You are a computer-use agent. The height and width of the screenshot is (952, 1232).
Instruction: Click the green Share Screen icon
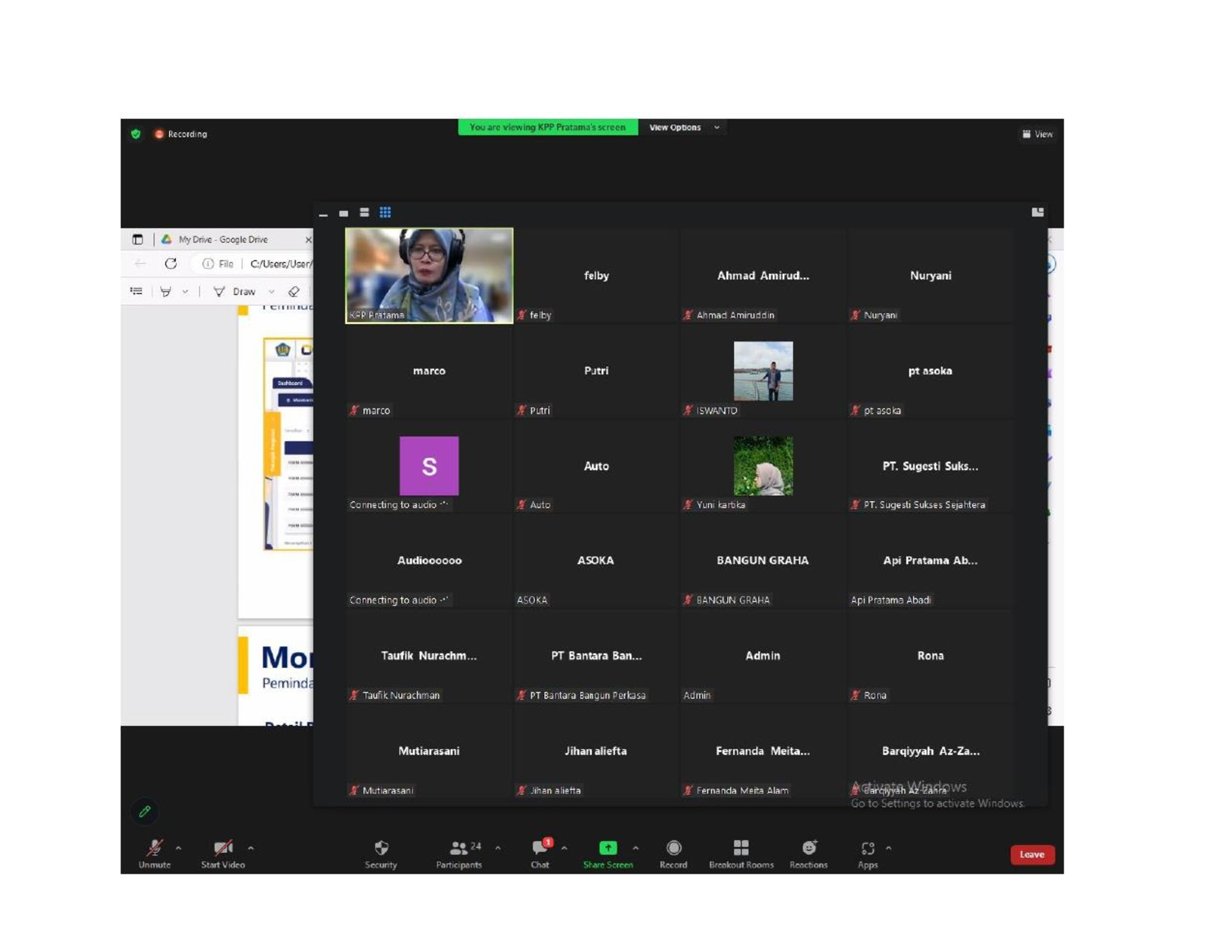[608, 848]
